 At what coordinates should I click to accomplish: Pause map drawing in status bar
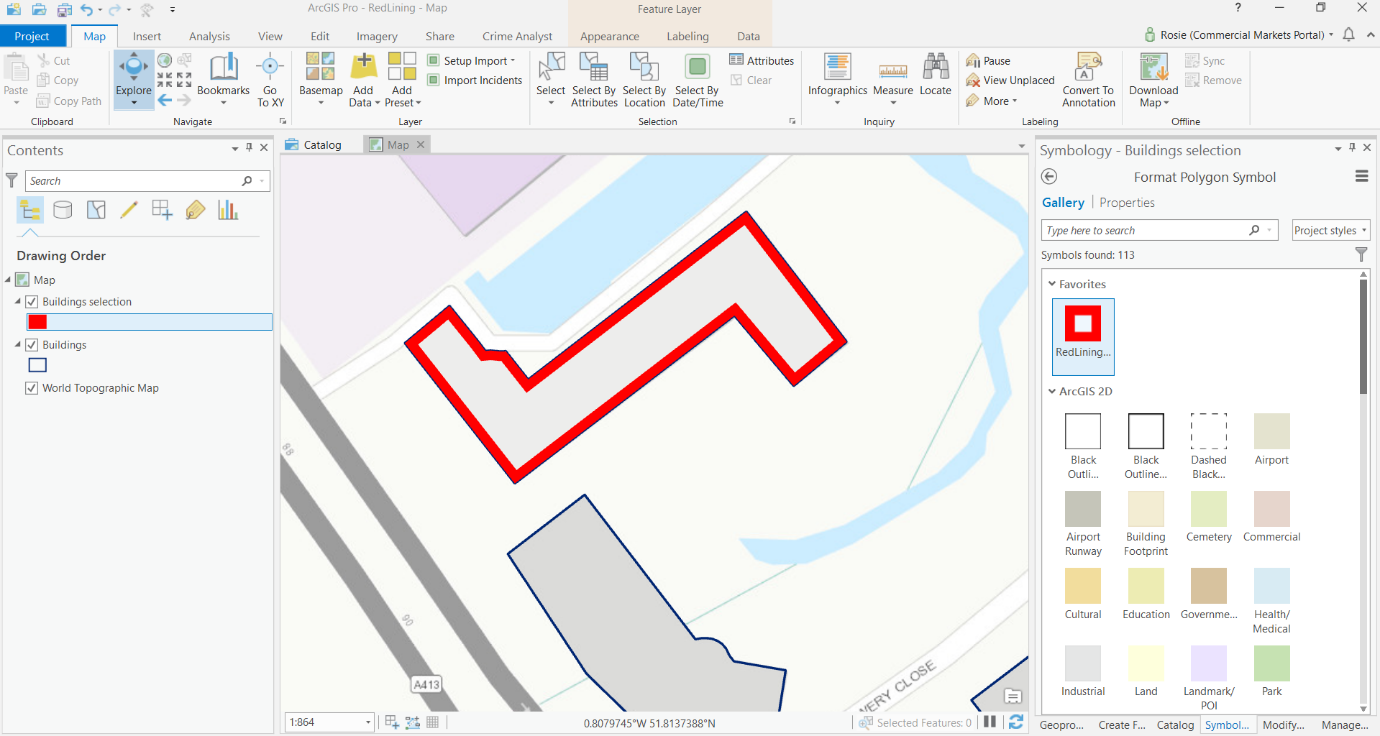pos(989,722)
